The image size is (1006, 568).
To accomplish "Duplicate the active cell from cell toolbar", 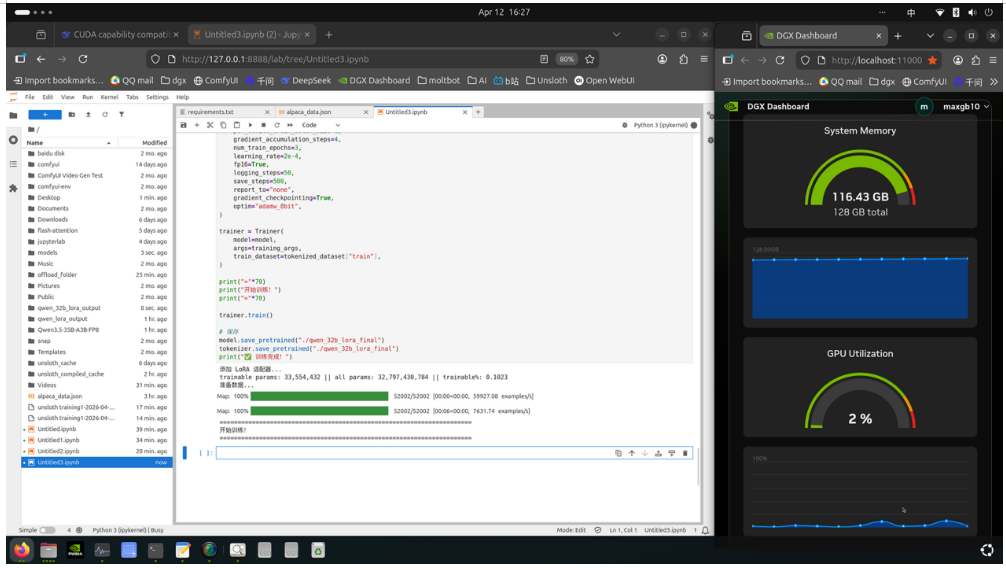I will point(618,453).
